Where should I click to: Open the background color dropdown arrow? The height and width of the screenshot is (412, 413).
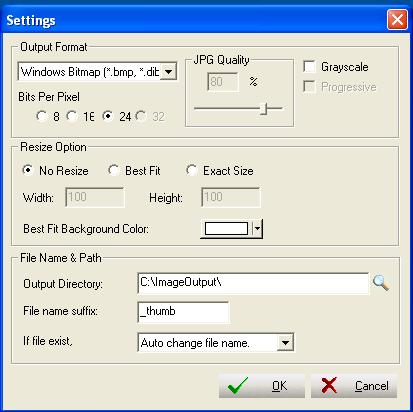pyautogui.click(x=257, y=229)
